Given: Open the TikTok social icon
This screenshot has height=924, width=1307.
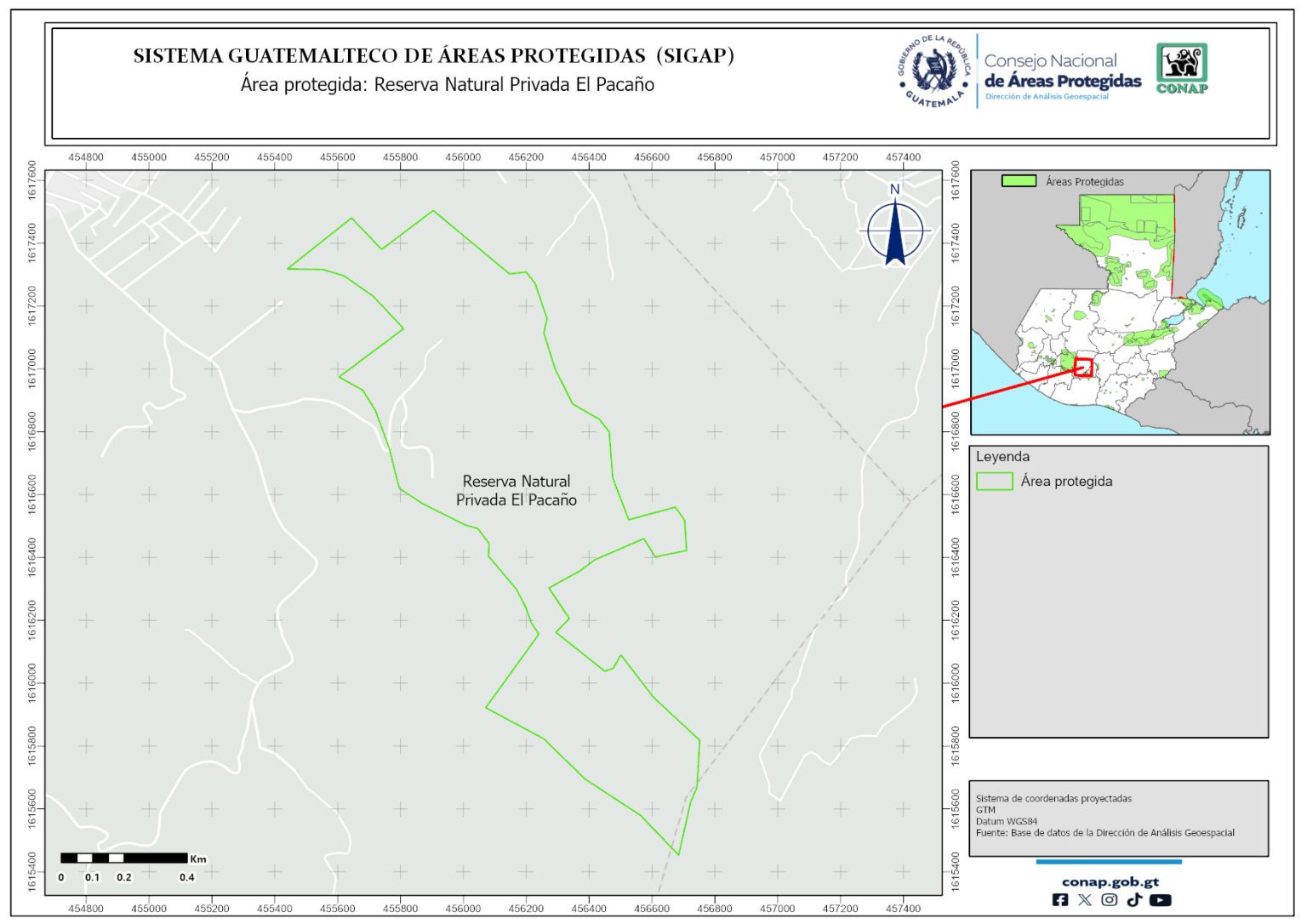Looking at the screenshot, I should (1134, 900).
